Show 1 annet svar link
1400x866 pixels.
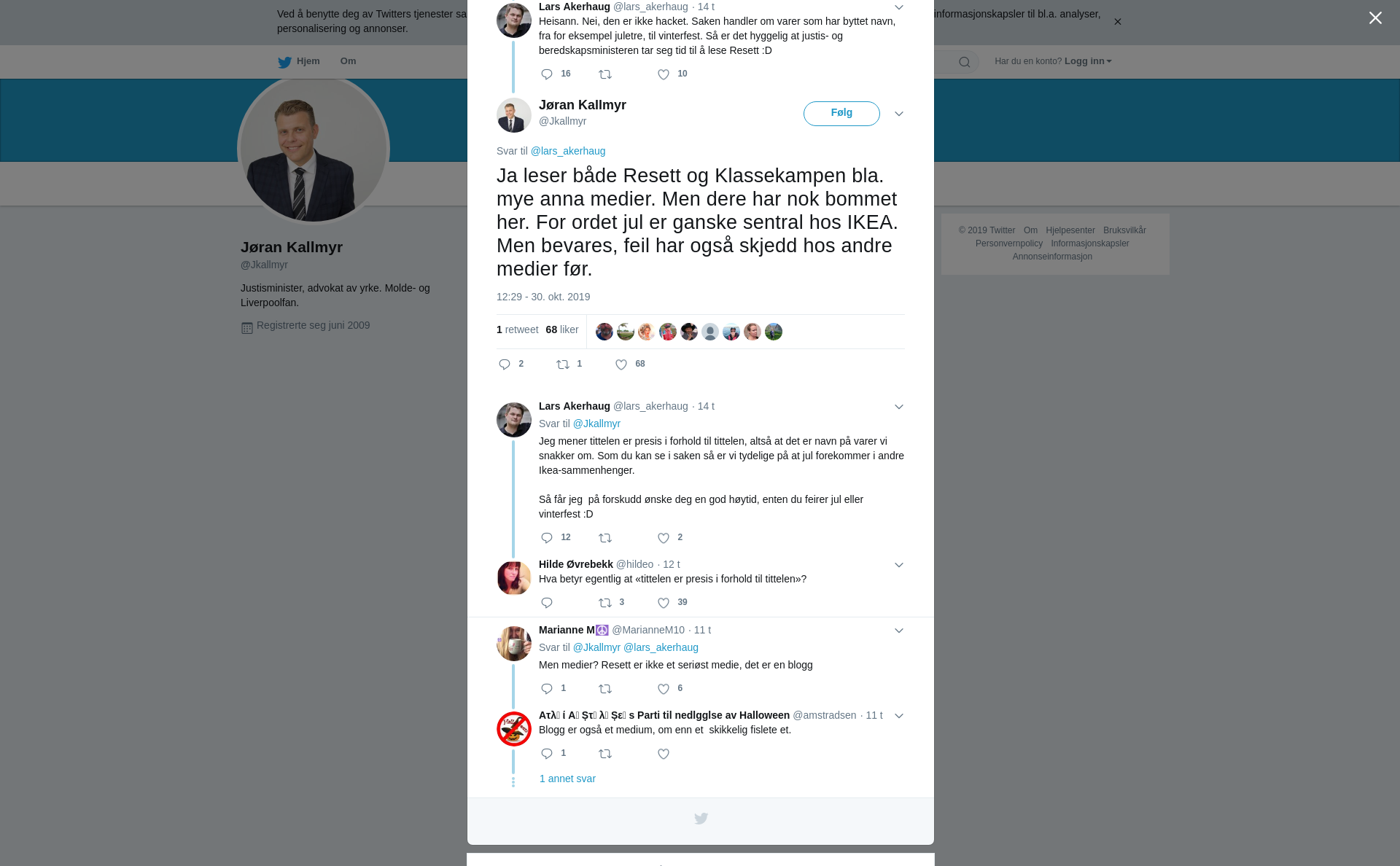(x=567, y=779)
